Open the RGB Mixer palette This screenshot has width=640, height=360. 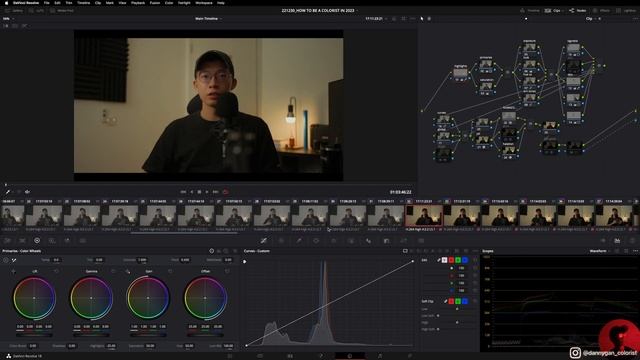(67, 241)
